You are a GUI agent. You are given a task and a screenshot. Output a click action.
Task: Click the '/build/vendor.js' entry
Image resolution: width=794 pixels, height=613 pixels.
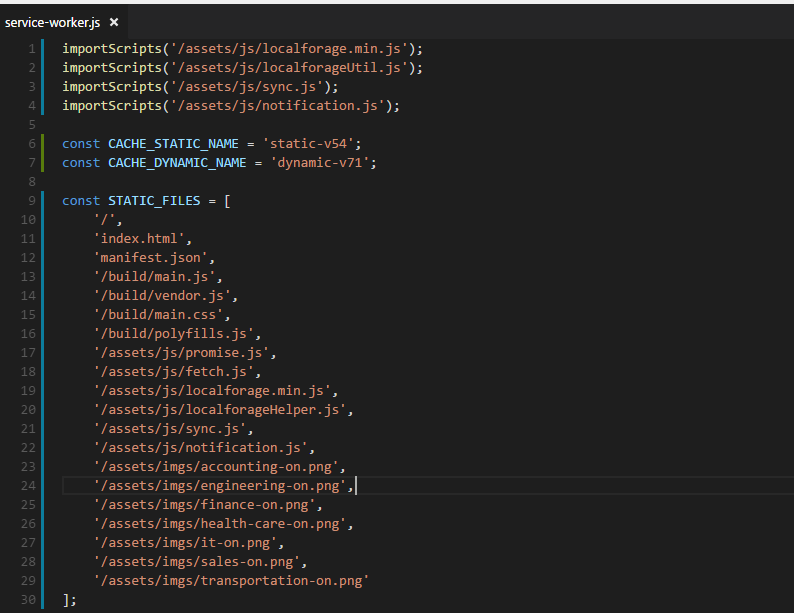tap(163, 296)
